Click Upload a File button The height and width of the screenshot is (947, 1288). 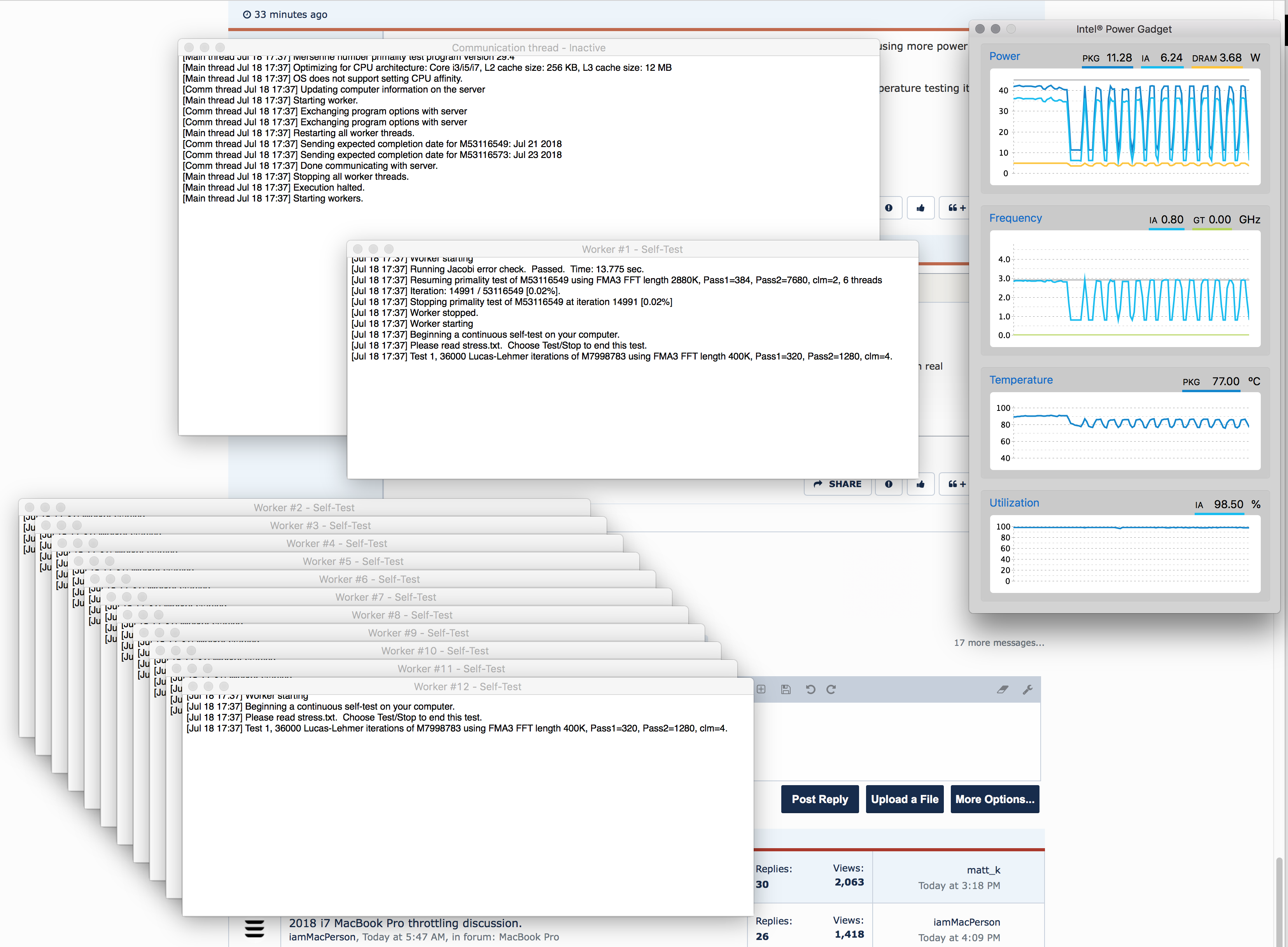pyautogui.click(x=904, y=799)
